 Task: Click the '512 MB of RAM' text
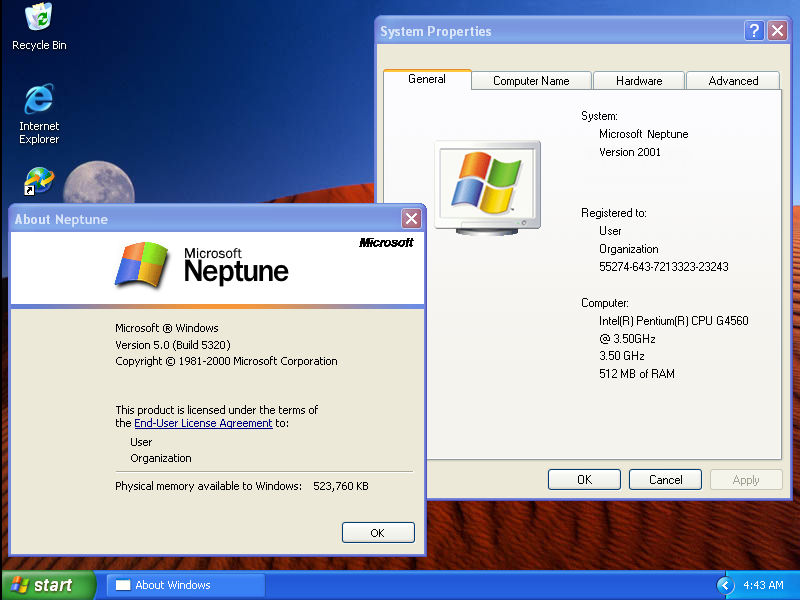637,374
